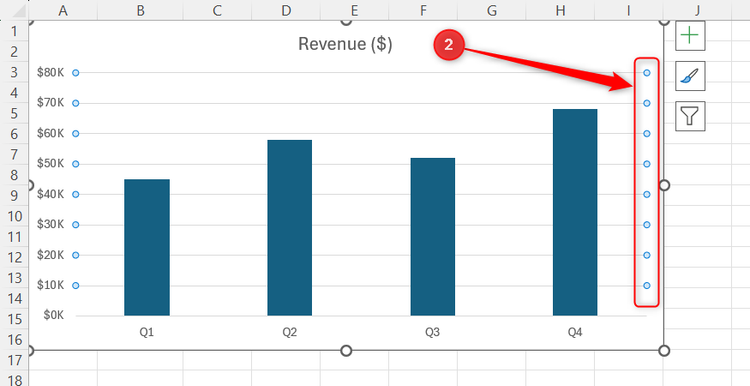The height and width of the screenshot is (386, 750).
Task: Select row 12 header
Action: pyautogui.click(x=14, y=257)
